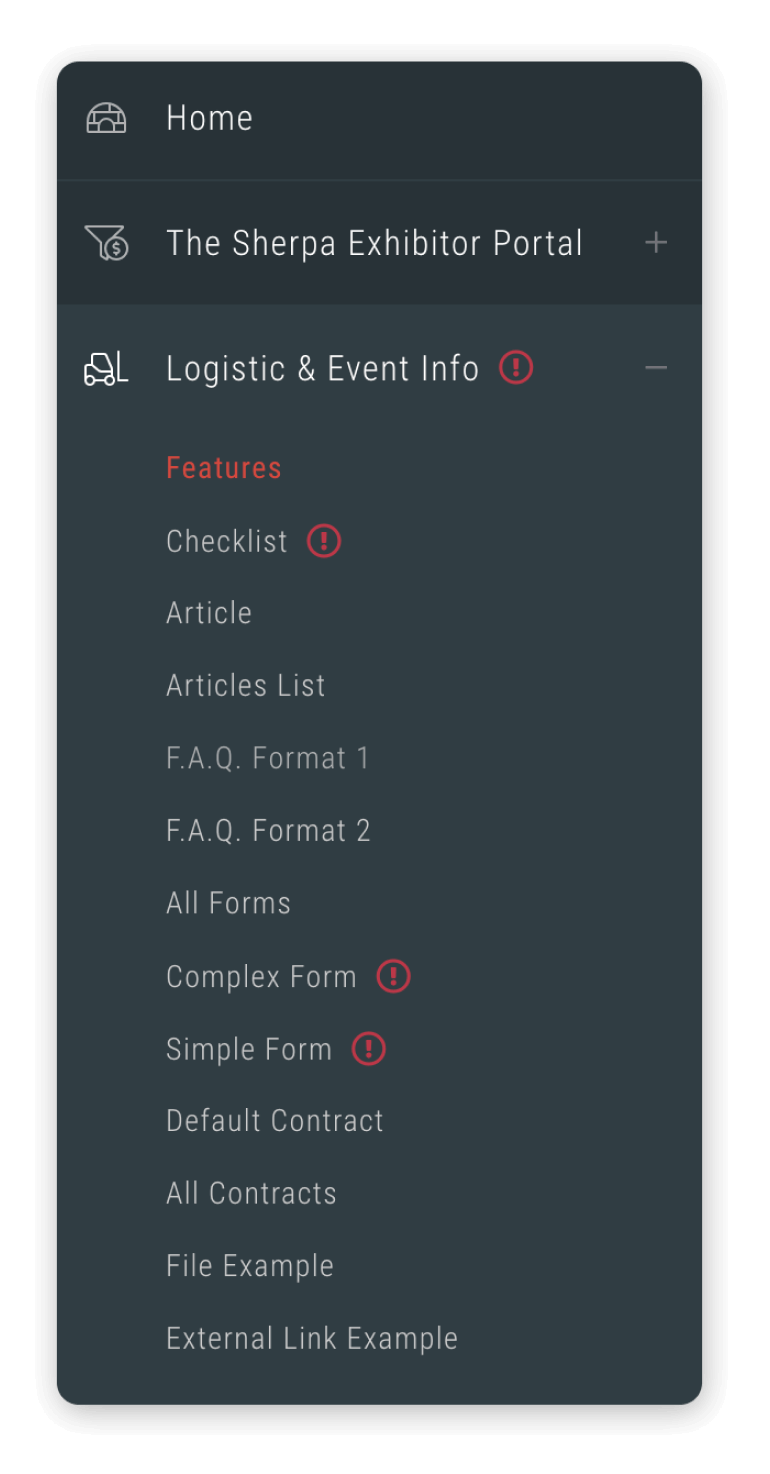Click the alert badge next to Simple Form
770x1474 pixels.
[x=368, y=1049]
